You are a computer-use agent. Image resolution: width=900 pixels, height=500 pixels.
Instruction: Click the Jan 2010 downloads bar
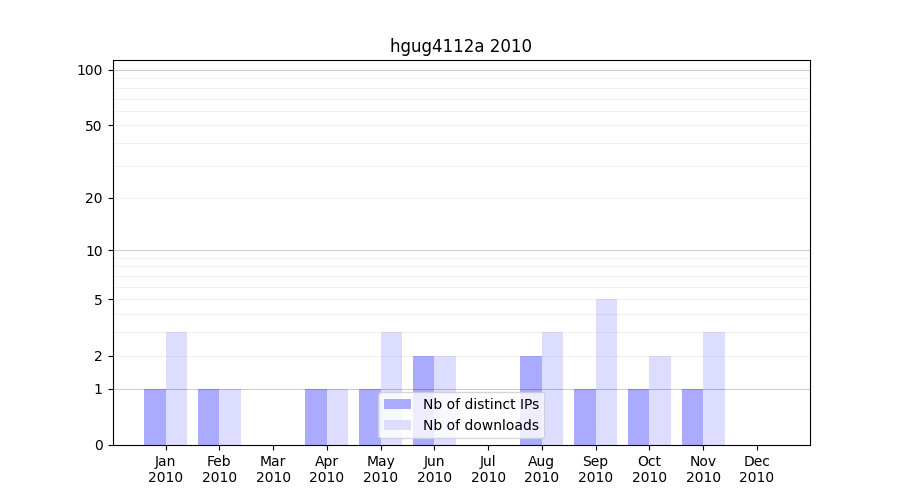tap(176, 388)
